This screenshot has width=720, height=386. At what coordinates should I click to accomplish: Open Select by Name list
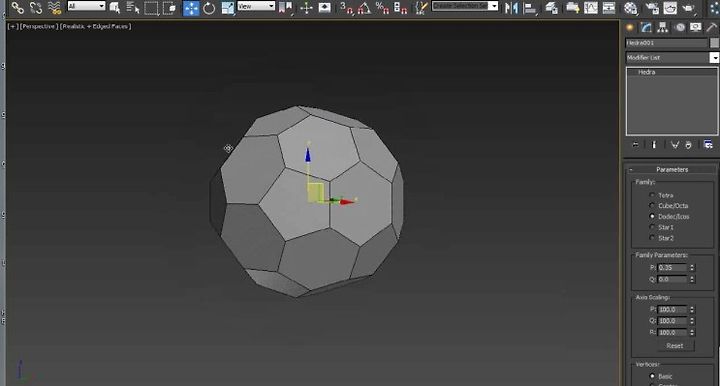(x=133, y=7)
